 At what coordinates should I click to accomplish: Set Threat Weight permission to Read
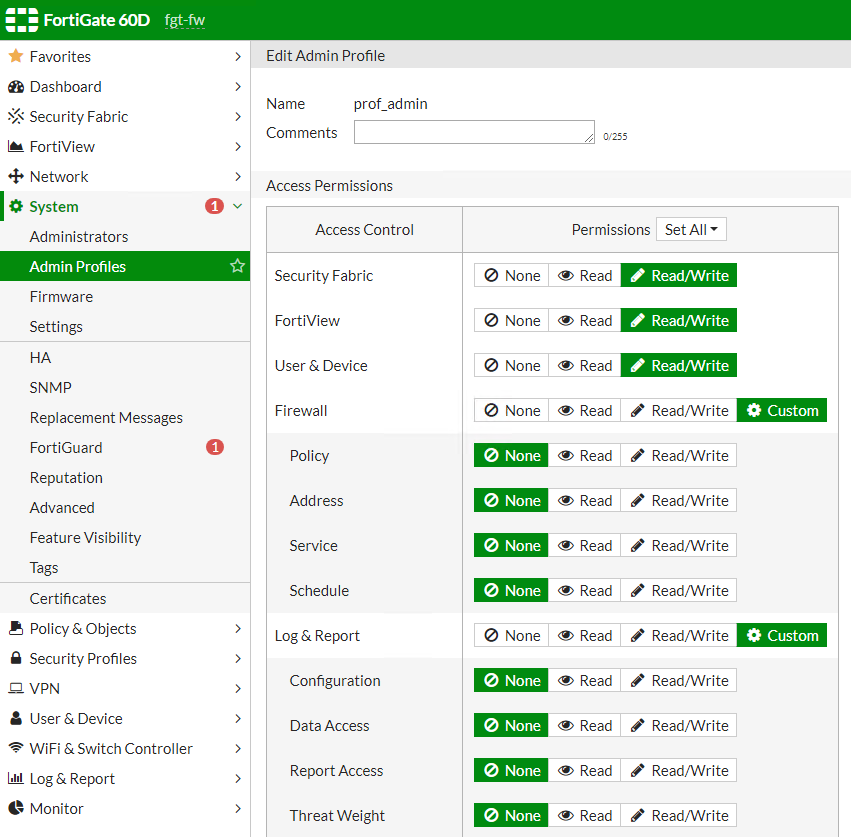tap(585, 816)
